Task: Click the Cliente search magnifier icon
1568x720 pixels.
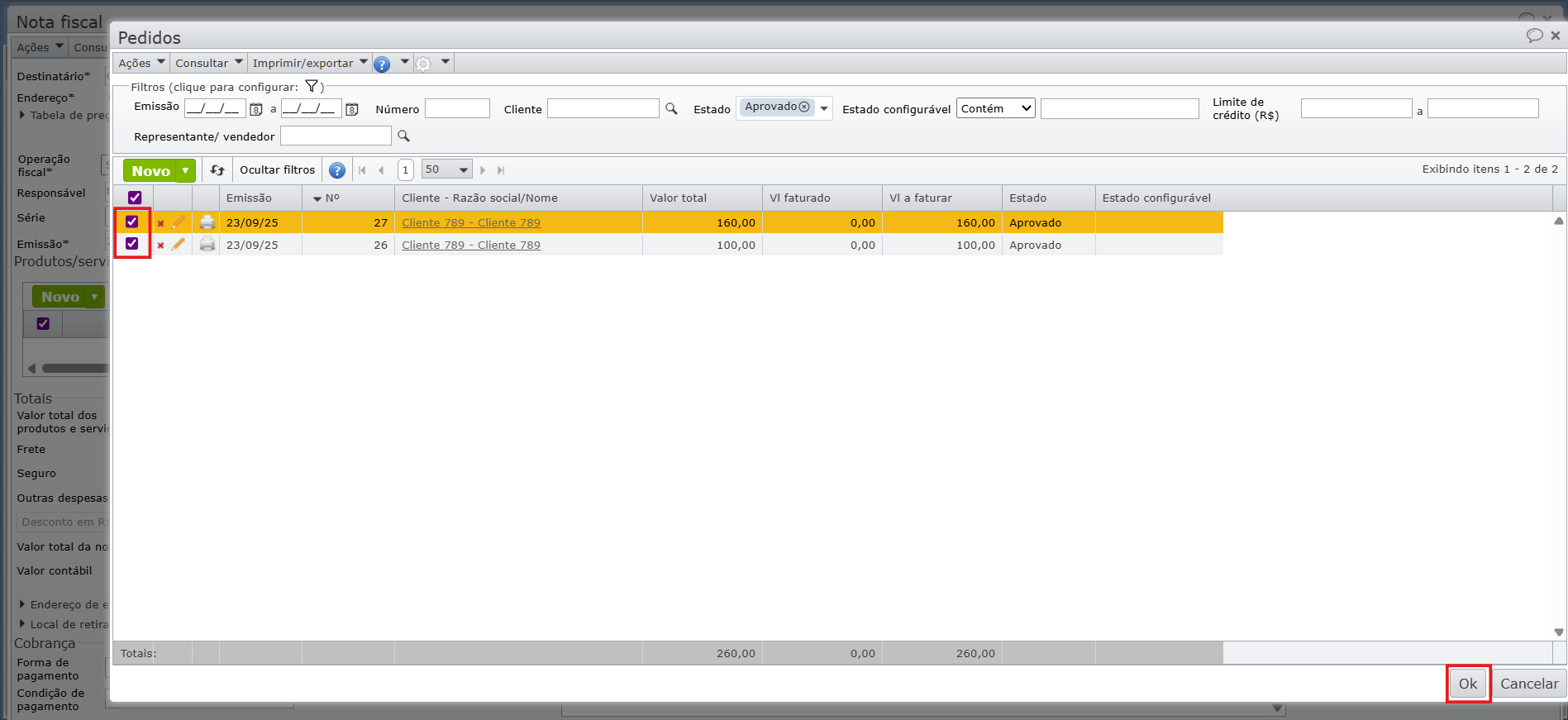Action: point(671,108)
